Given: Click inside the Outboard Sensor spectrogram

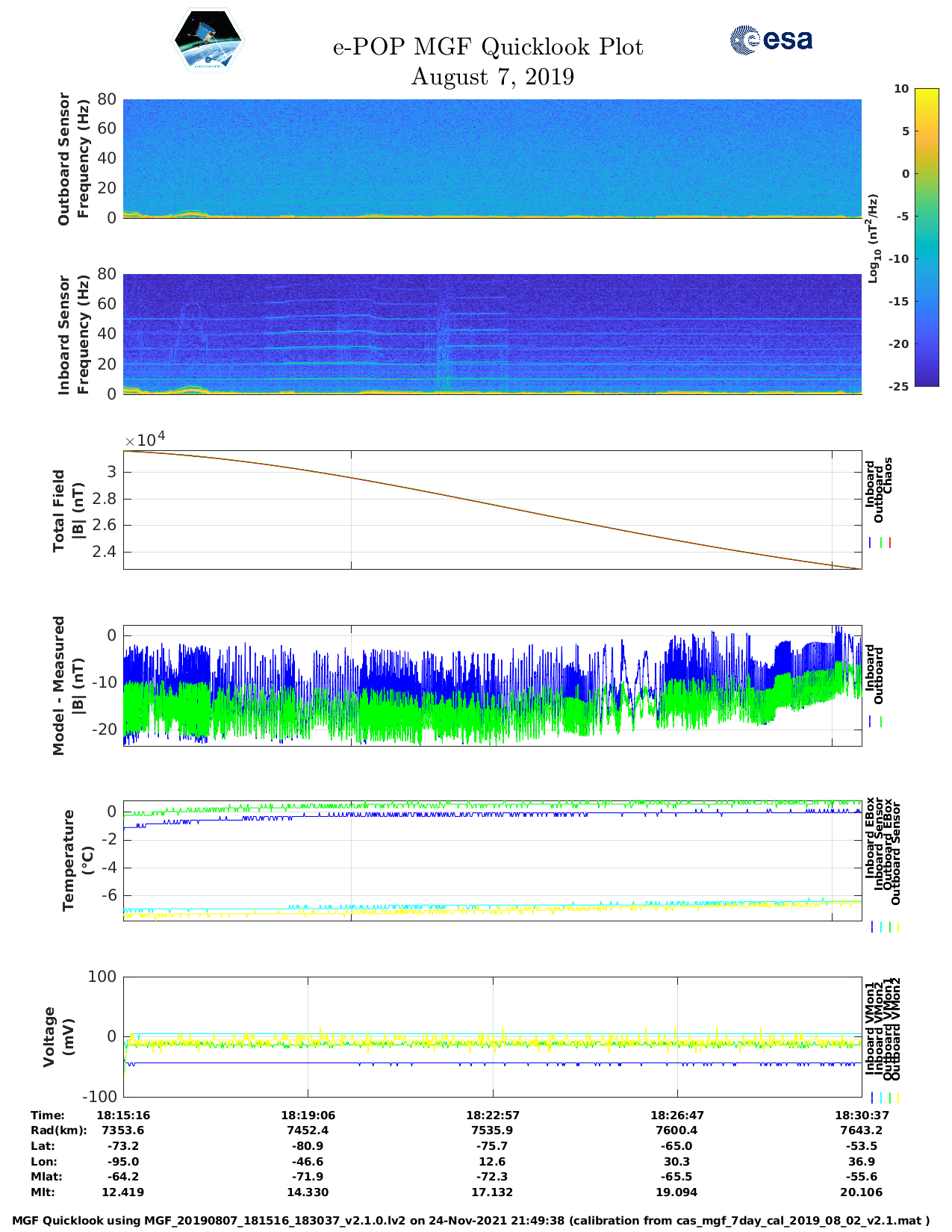Looking at the screenshot, I should point(492,158).
